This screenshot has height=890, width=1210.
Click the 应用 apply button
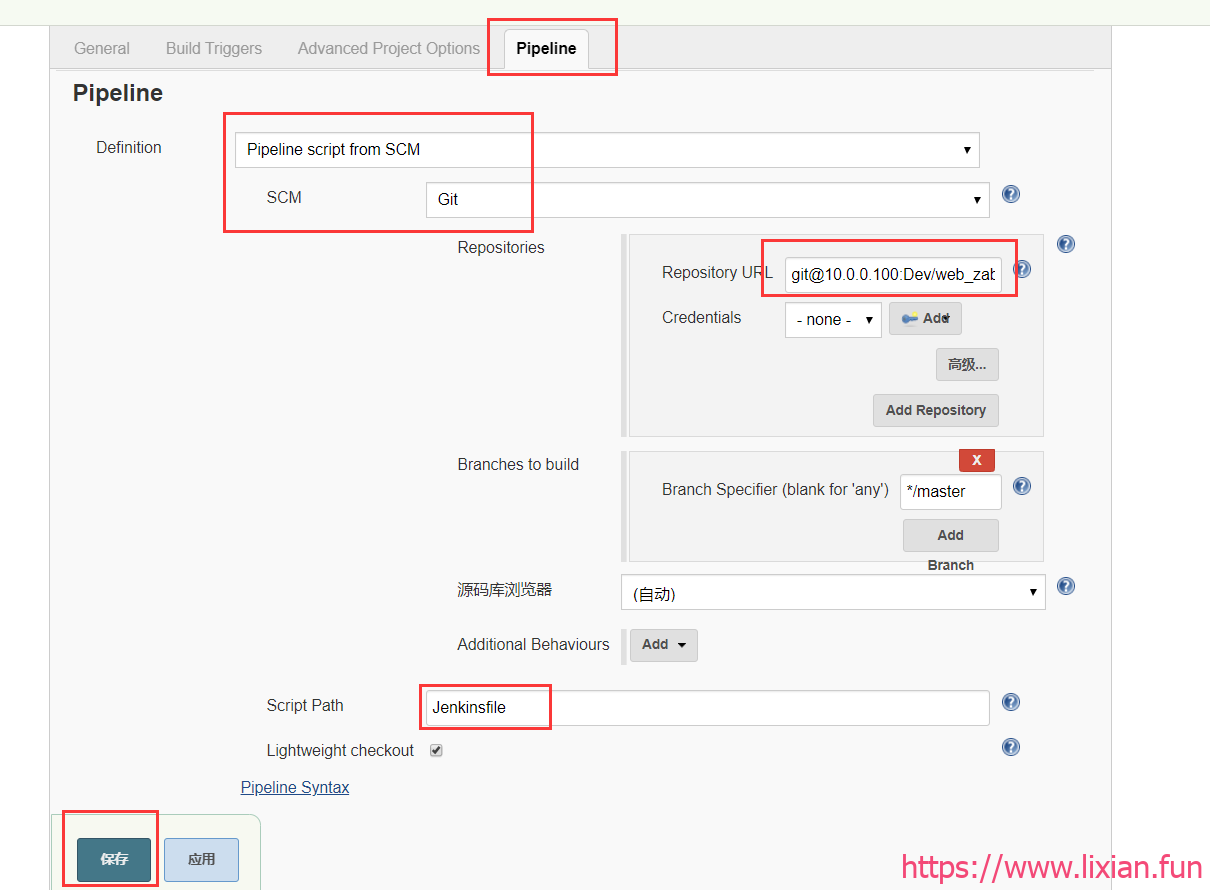click(201, 860)
